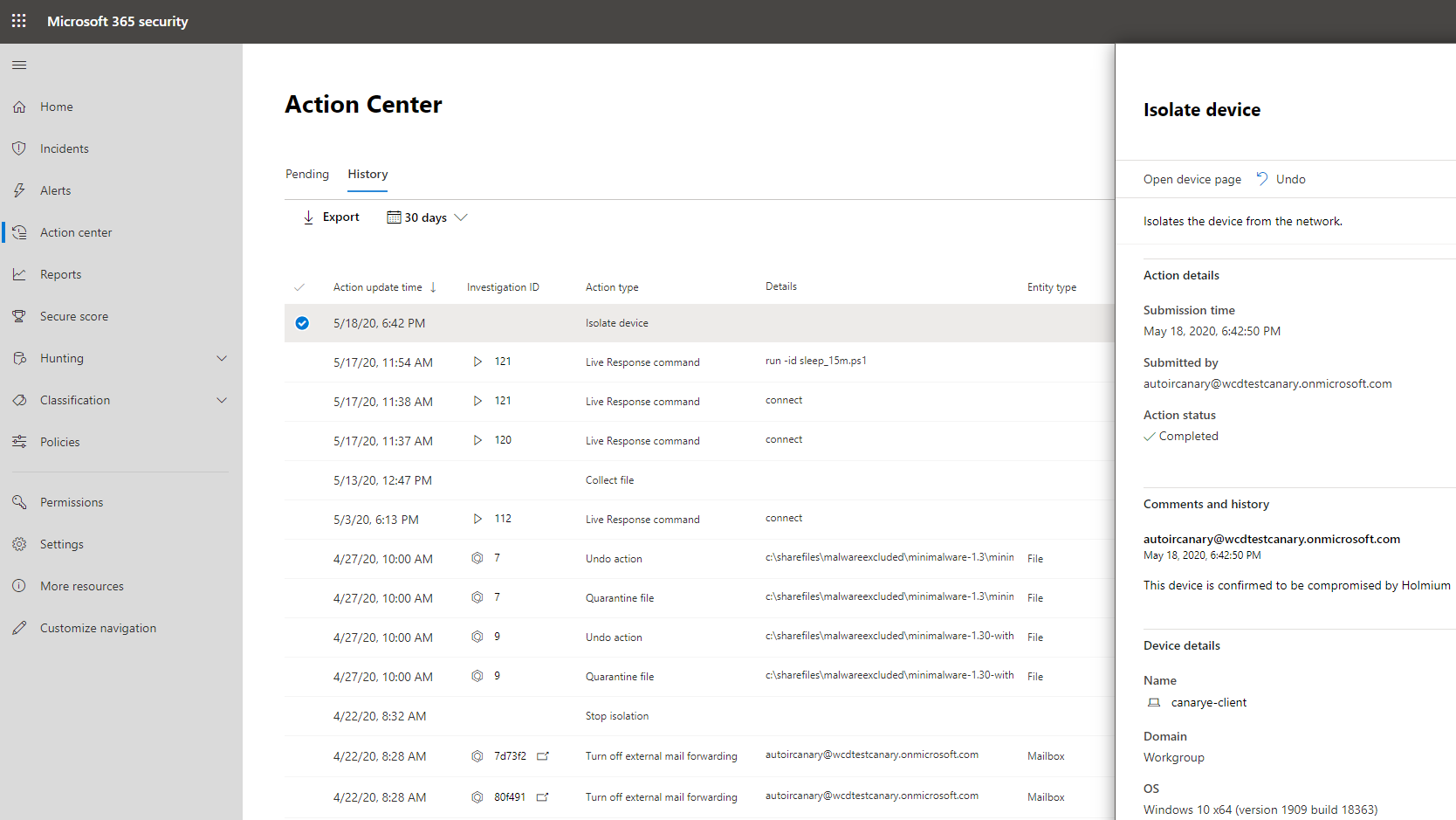This screenshot has width=1456, height=820.
Task: Open Incidents from the sidebar shield icon
Action: tap(19, 148)
